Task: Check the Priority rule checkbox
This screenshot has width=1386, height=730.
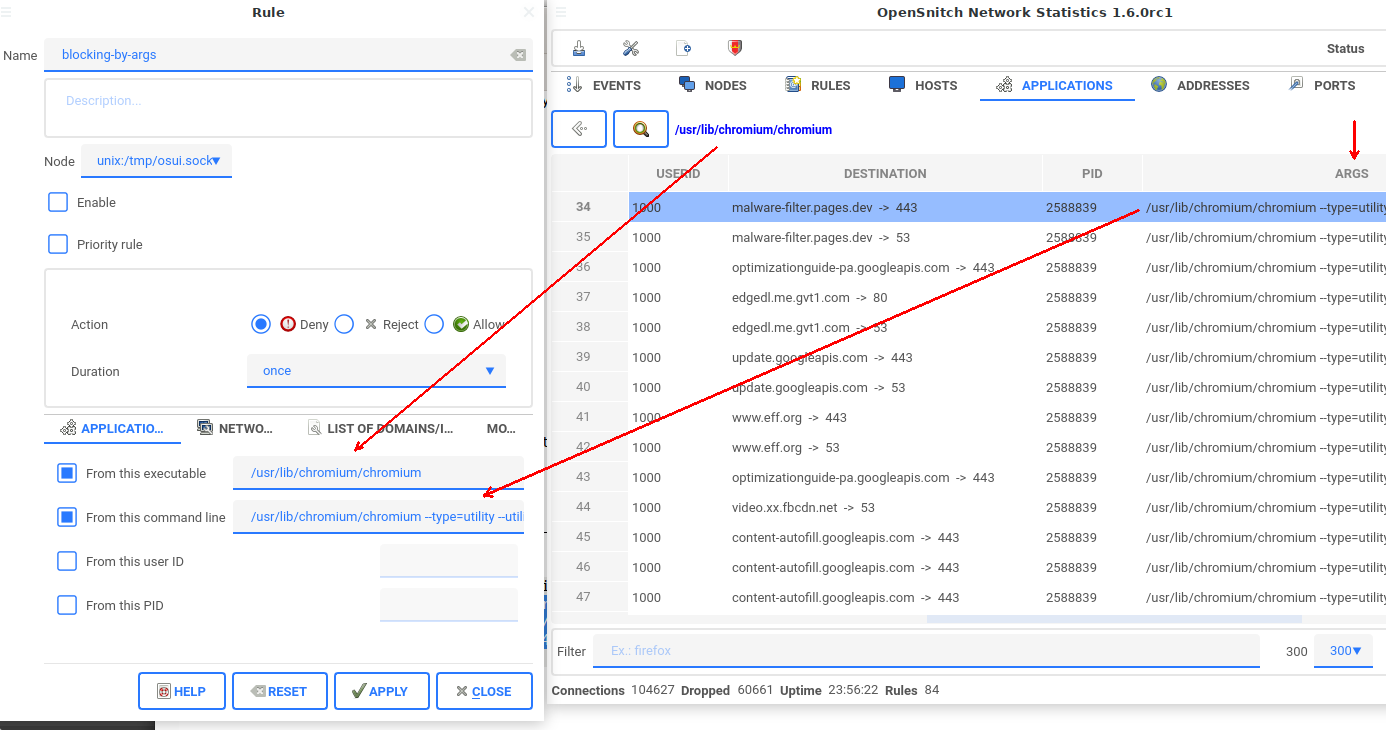Action: point(58,244)
